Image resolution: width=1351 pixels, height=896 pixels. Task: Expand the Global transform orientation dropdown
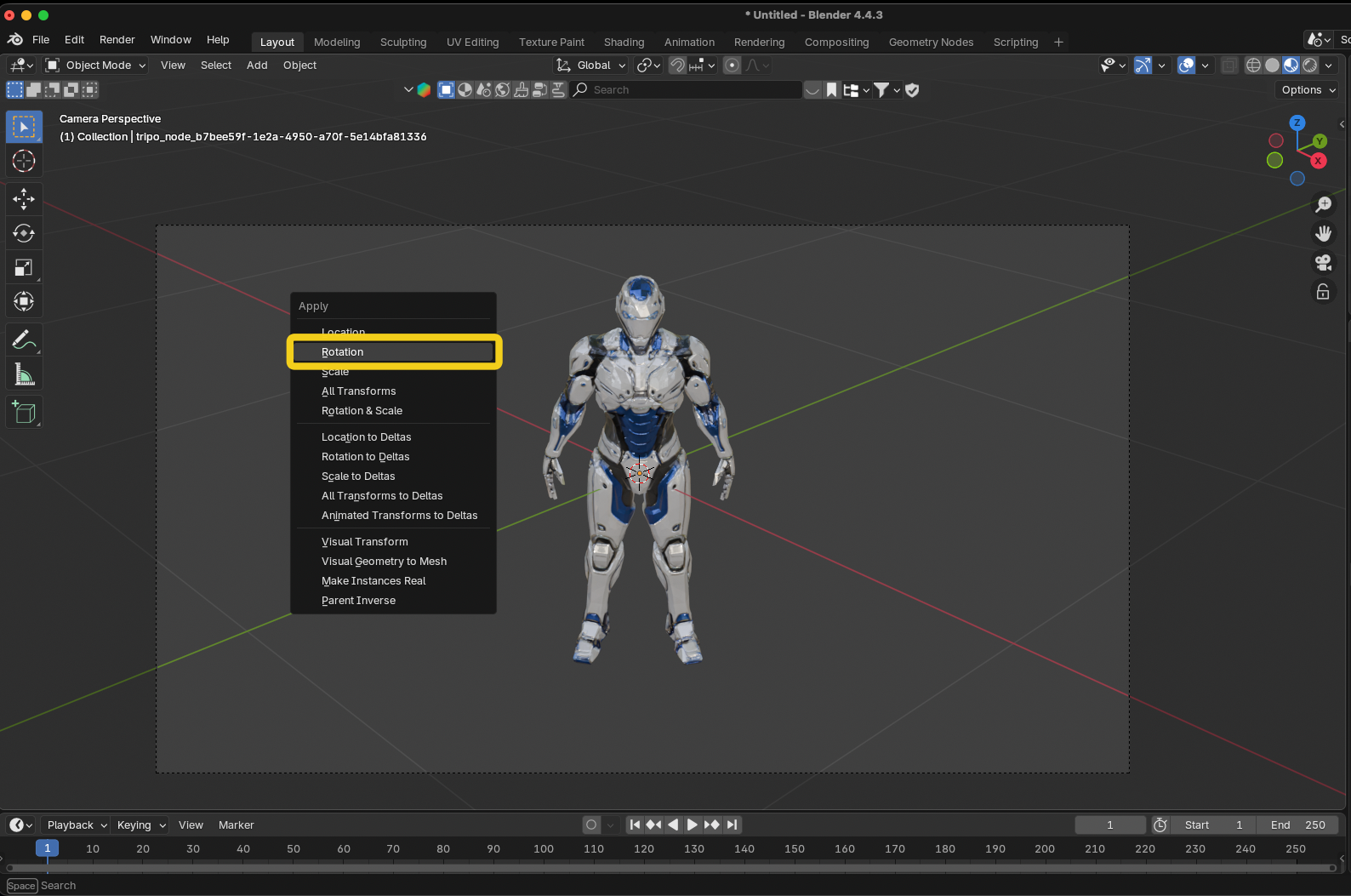pyautogui.click(x=592, y=66)
